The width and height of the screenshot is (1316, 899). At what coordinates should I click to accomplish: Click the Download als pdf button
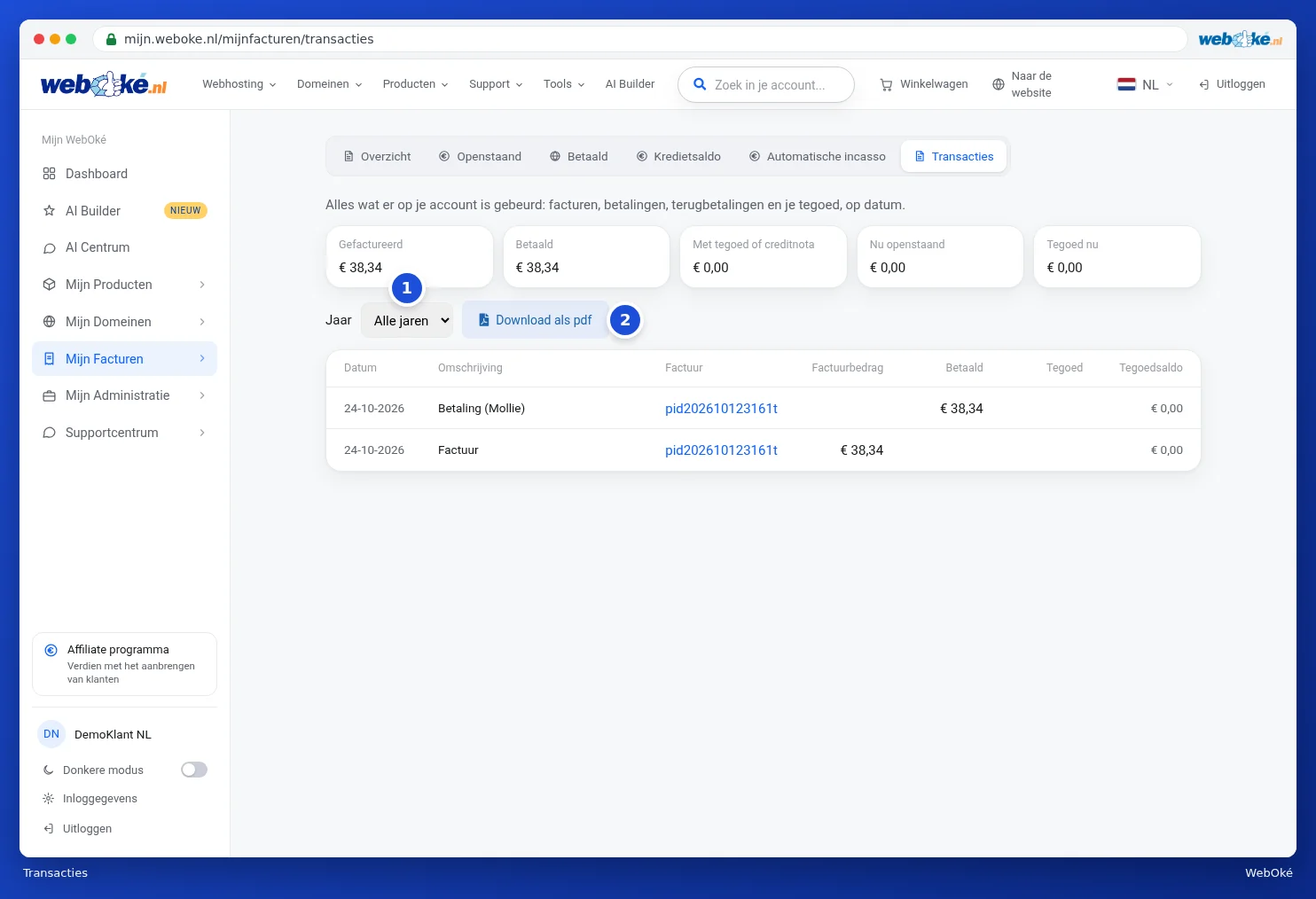pyautogui.click(x=535, y=320)
